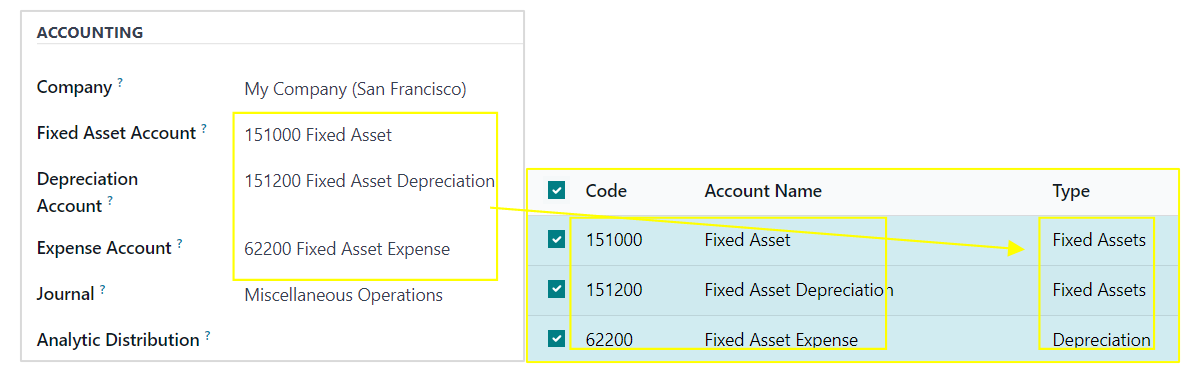Open the Expense Account field 62200 Fixed Asset Expense
The width and height of the screenshot is (1184, 366).
click(347, 248)
